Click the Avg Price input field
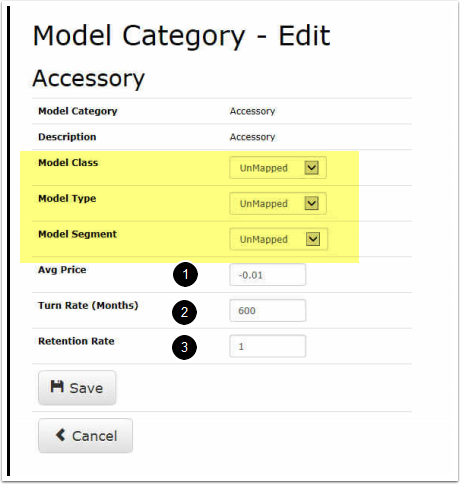The image size is (460, 484). (x=268, y=275)
